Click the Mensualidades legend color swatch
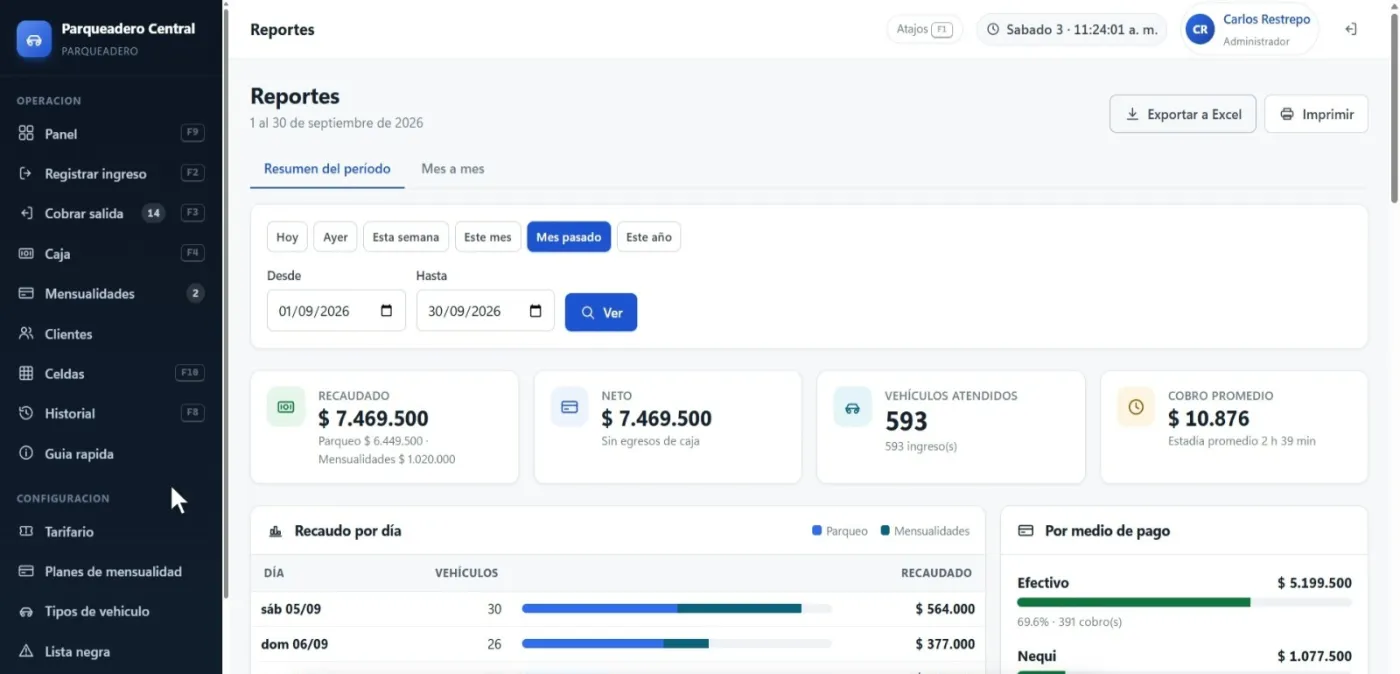Screen dimensions: 1400x674 pos(885,531)
